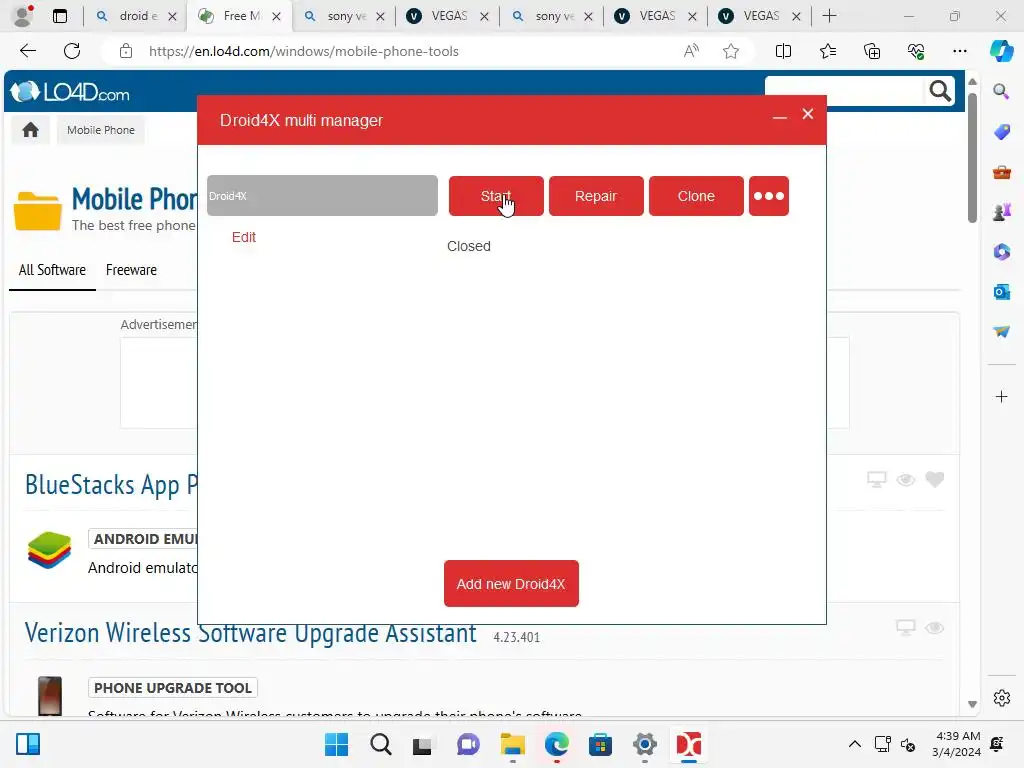Open taskbar Search

click(x=381, y=744)
